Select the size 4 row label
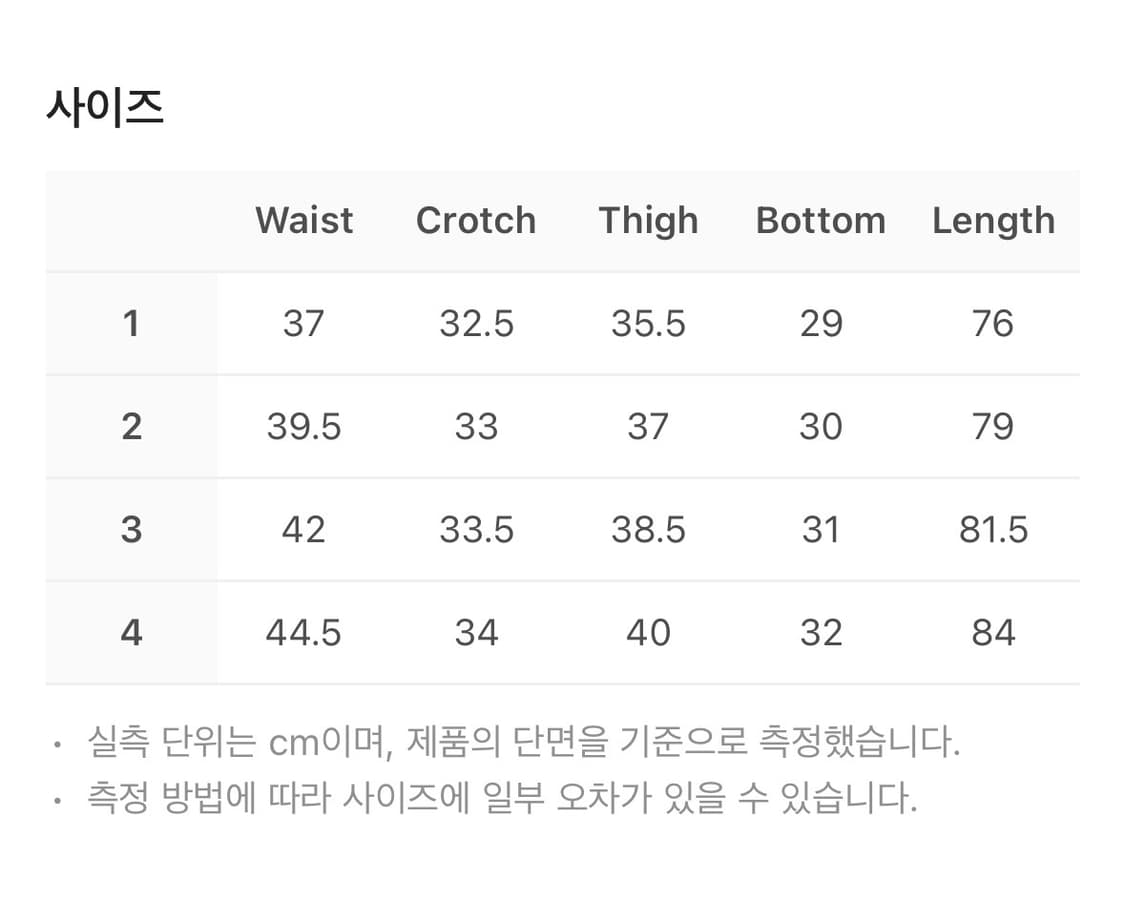The height and width of the screenshot is (906, 1125). [x=131, y=633]
